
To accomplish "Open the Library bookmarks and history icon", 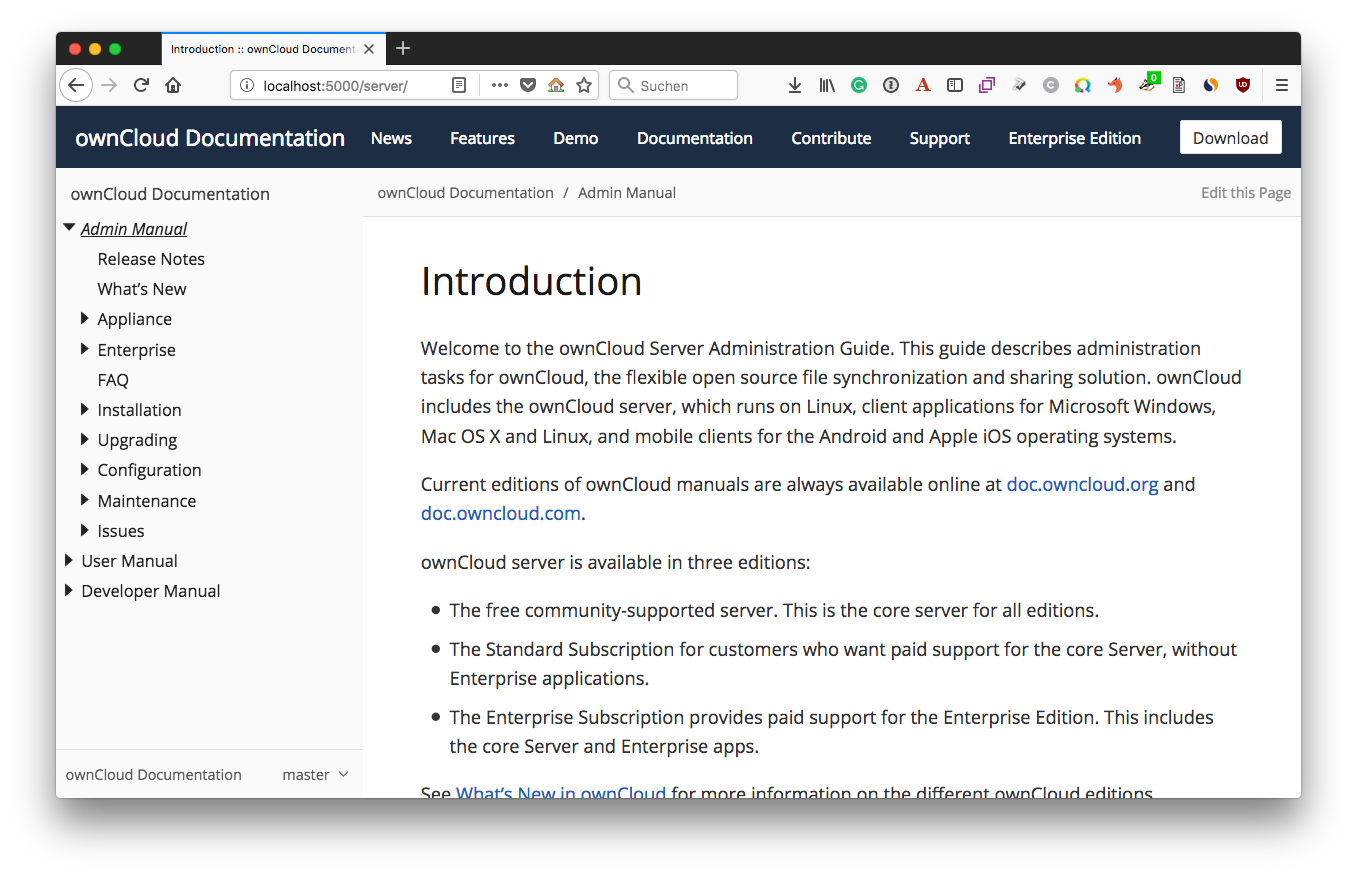I will (x=827, y=86).
